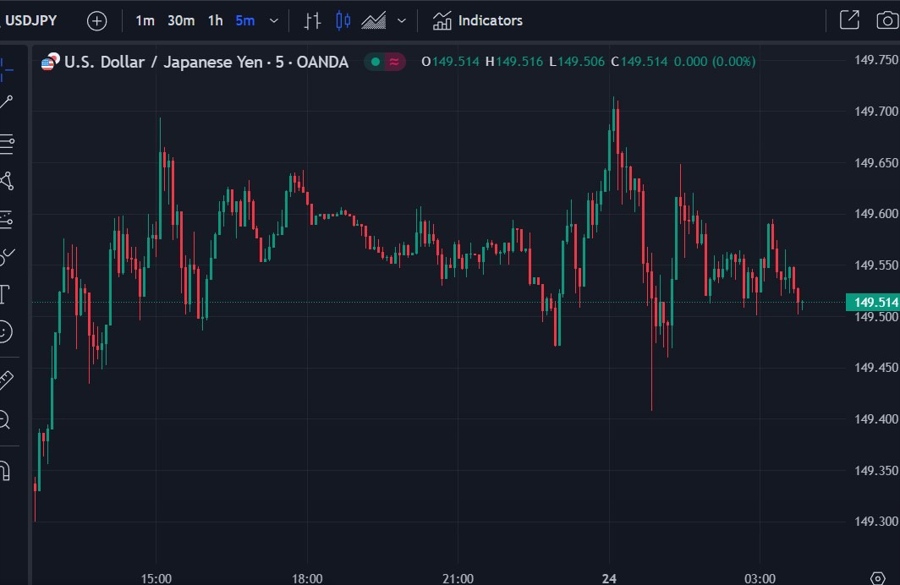Click the 18:00 time axis label

pyautogui.click(x=307, y=578)
